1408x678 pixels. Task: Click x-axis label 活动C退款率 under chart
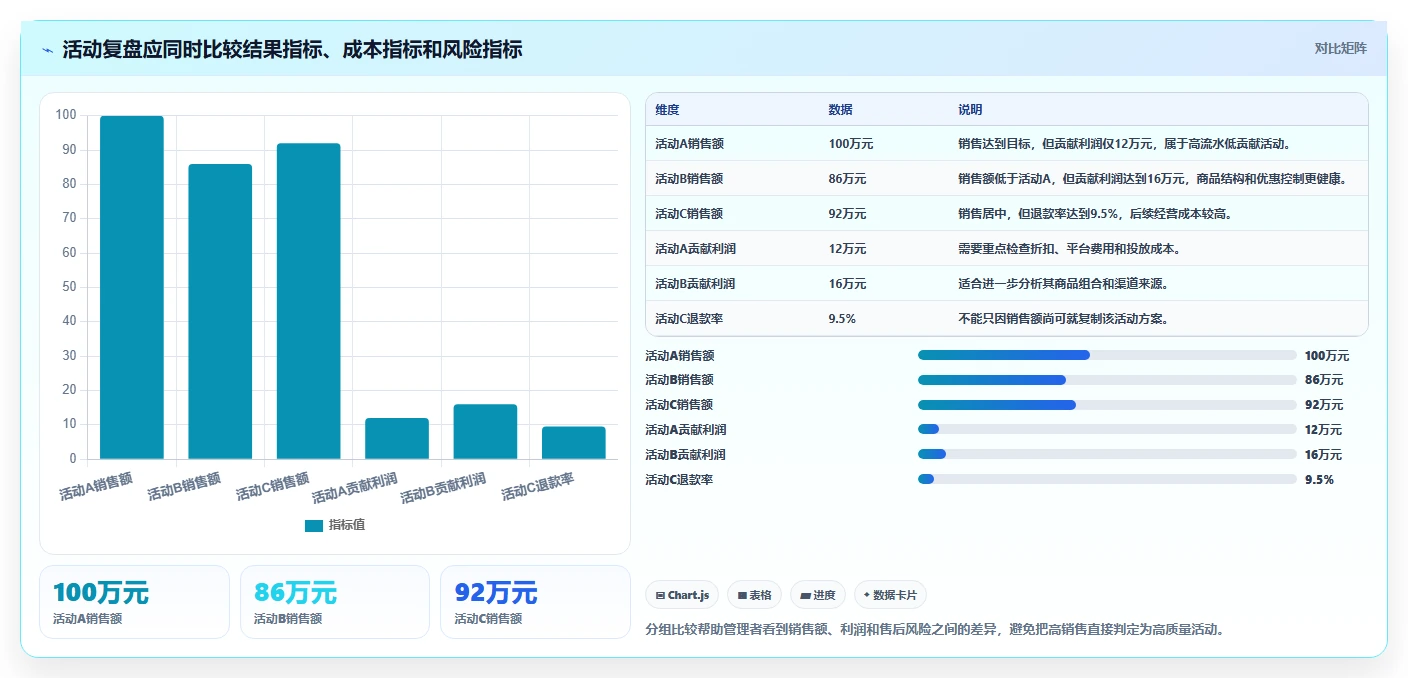[538, 487]
